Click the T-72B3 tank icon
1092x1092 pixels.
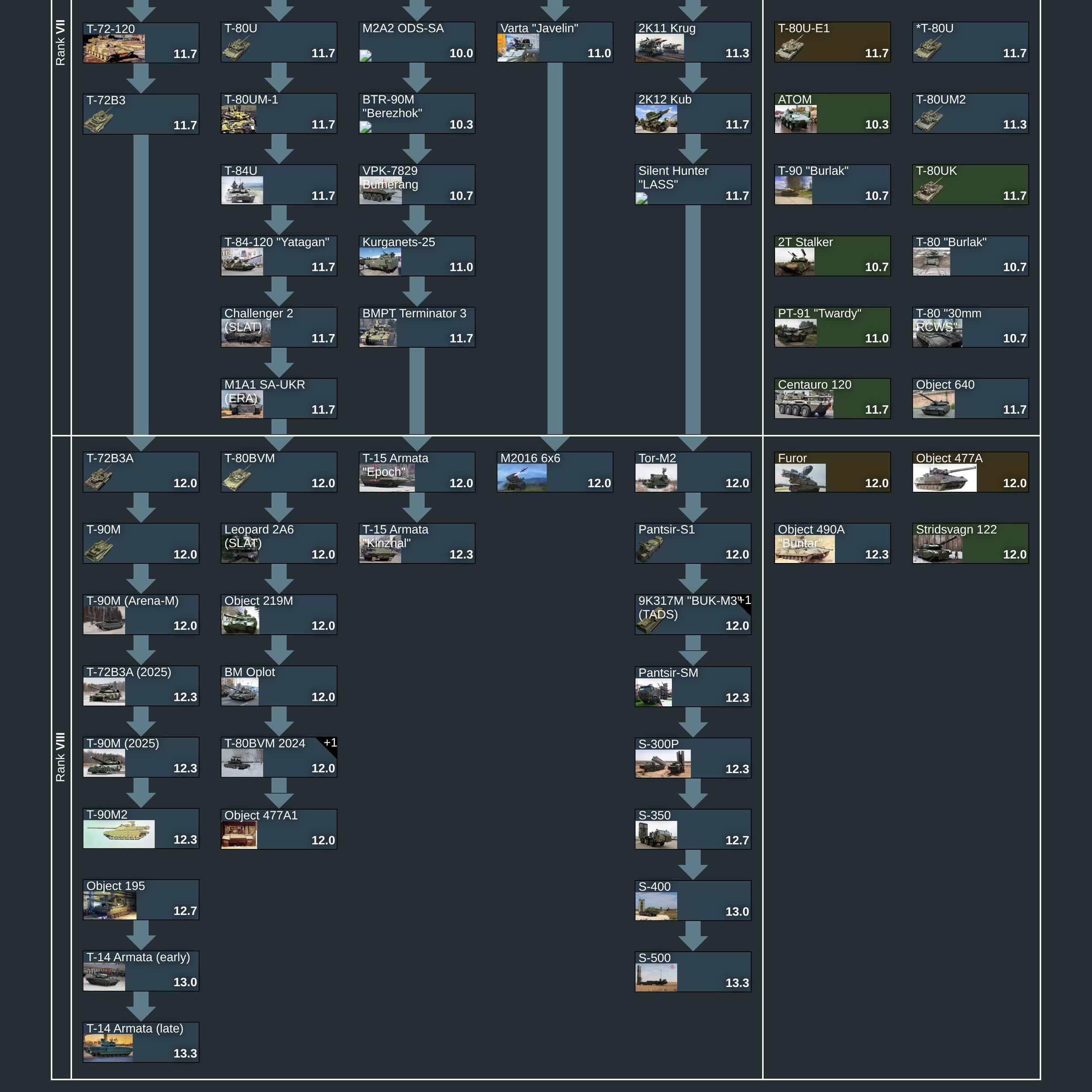(99, 121)
